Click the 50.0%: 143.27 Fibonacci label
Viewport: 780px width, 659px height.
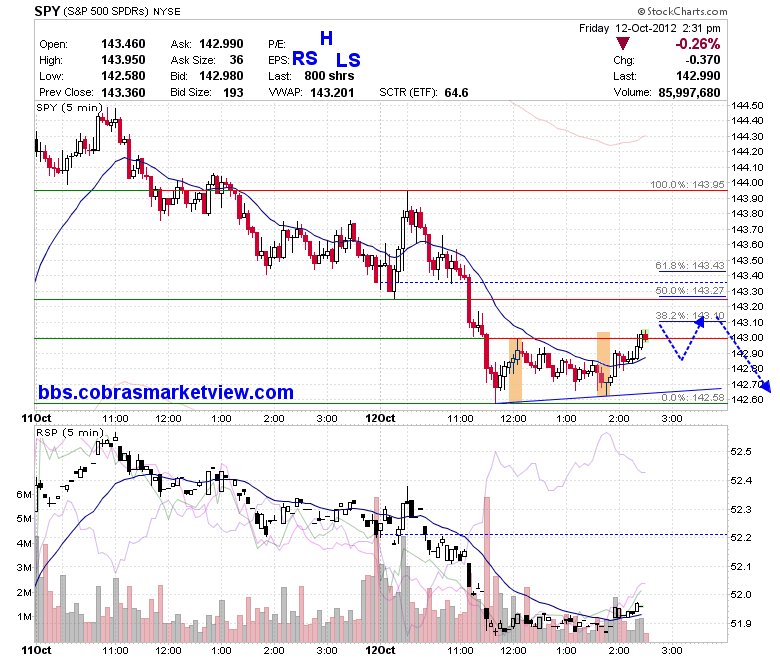click(x=689, y=290)
